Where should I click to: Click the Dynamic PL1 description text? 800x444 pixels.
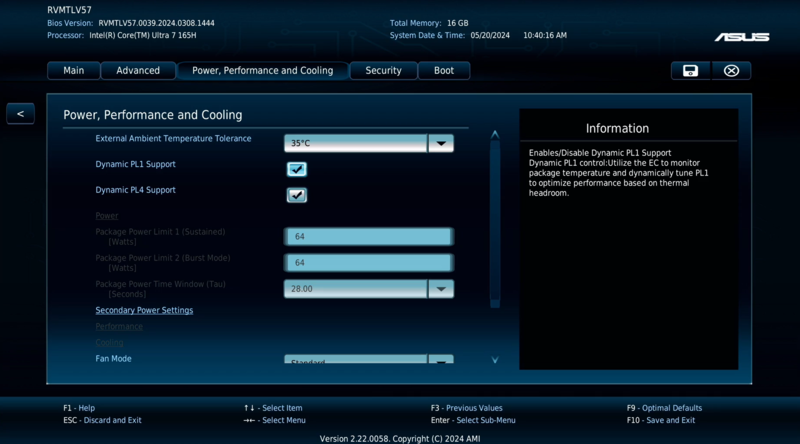coord(618,173)
